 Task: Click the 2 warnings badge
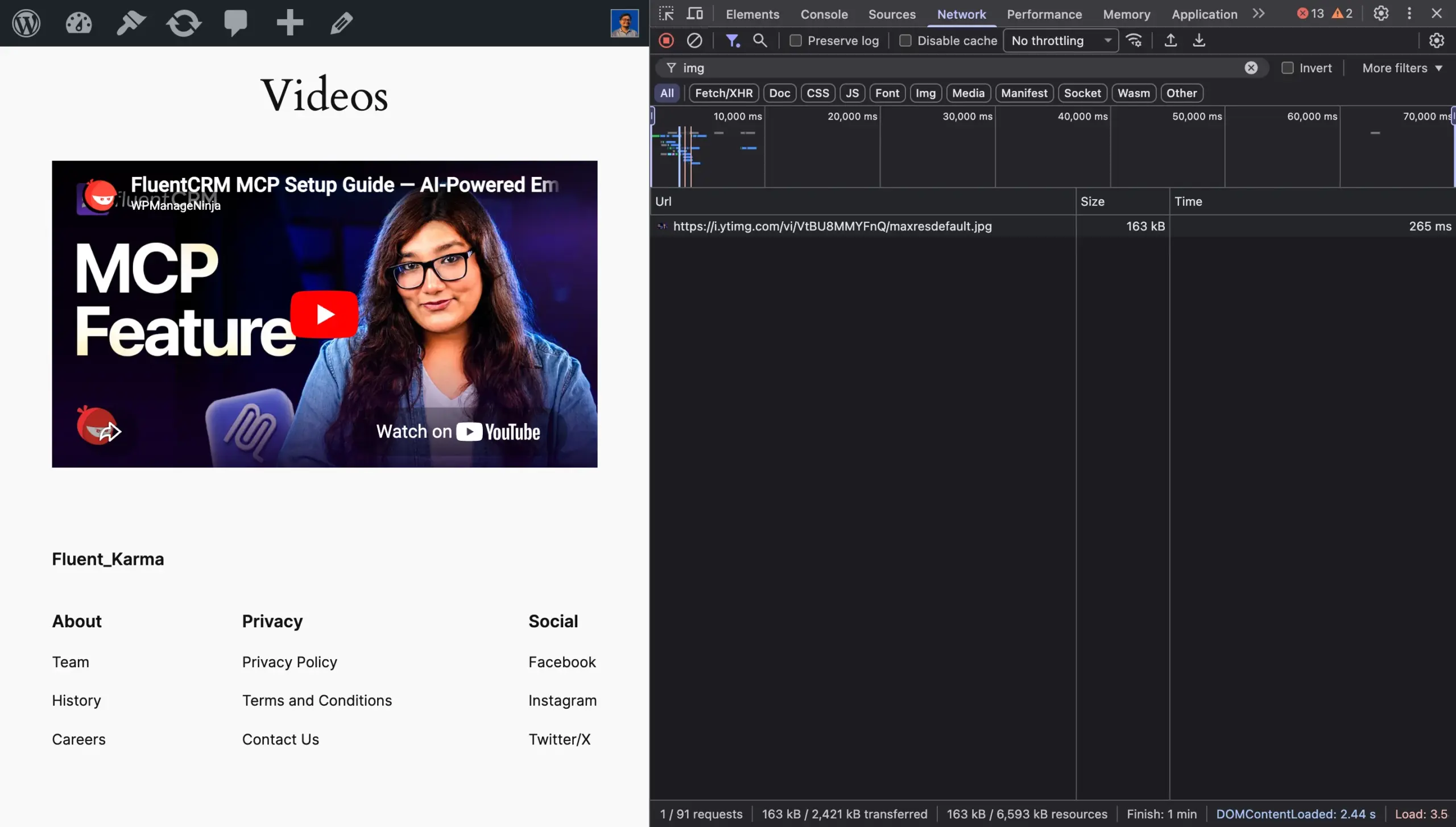pos(1342,14)
